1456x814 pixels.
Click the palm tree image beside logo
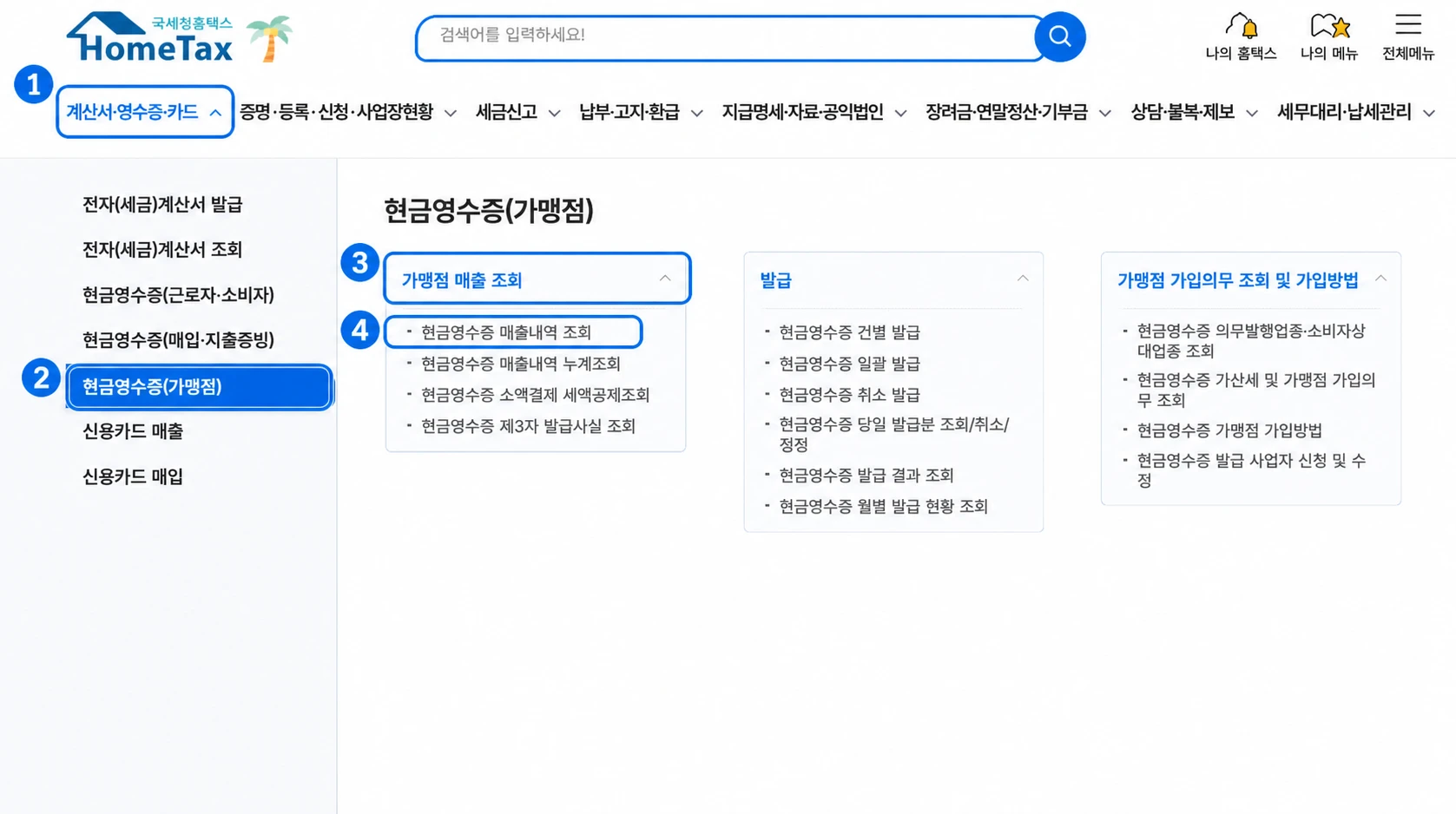269,38
